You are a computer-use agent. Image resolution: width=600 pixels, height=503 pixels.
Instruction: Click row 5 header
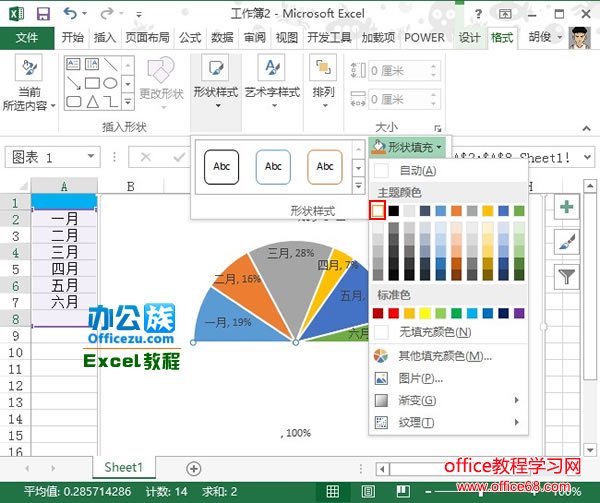pos(15,269)
